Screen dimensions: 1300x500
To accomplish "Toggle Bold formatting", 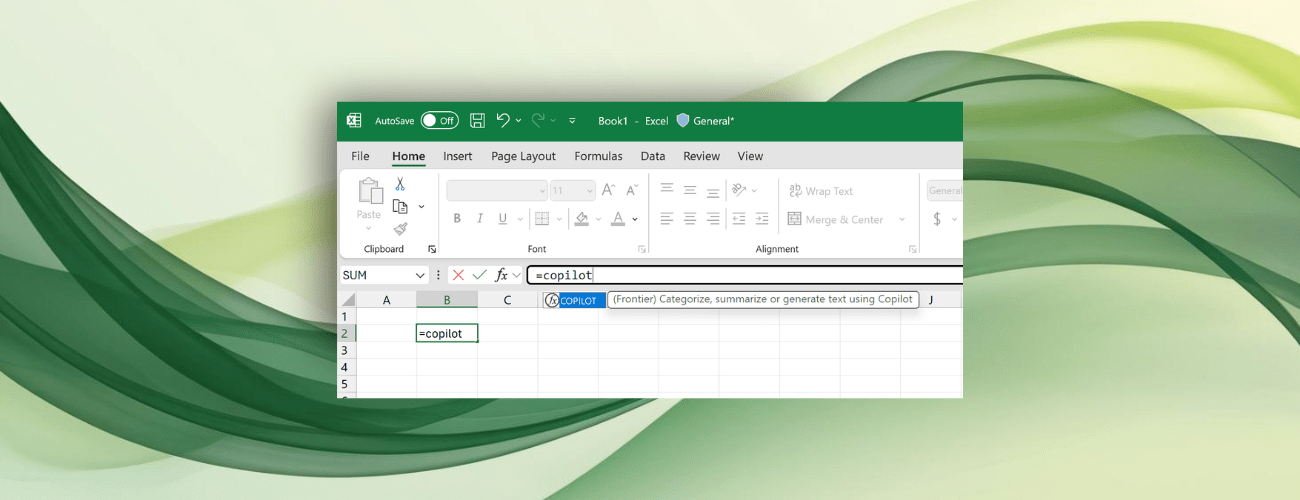I will (457, 219).
